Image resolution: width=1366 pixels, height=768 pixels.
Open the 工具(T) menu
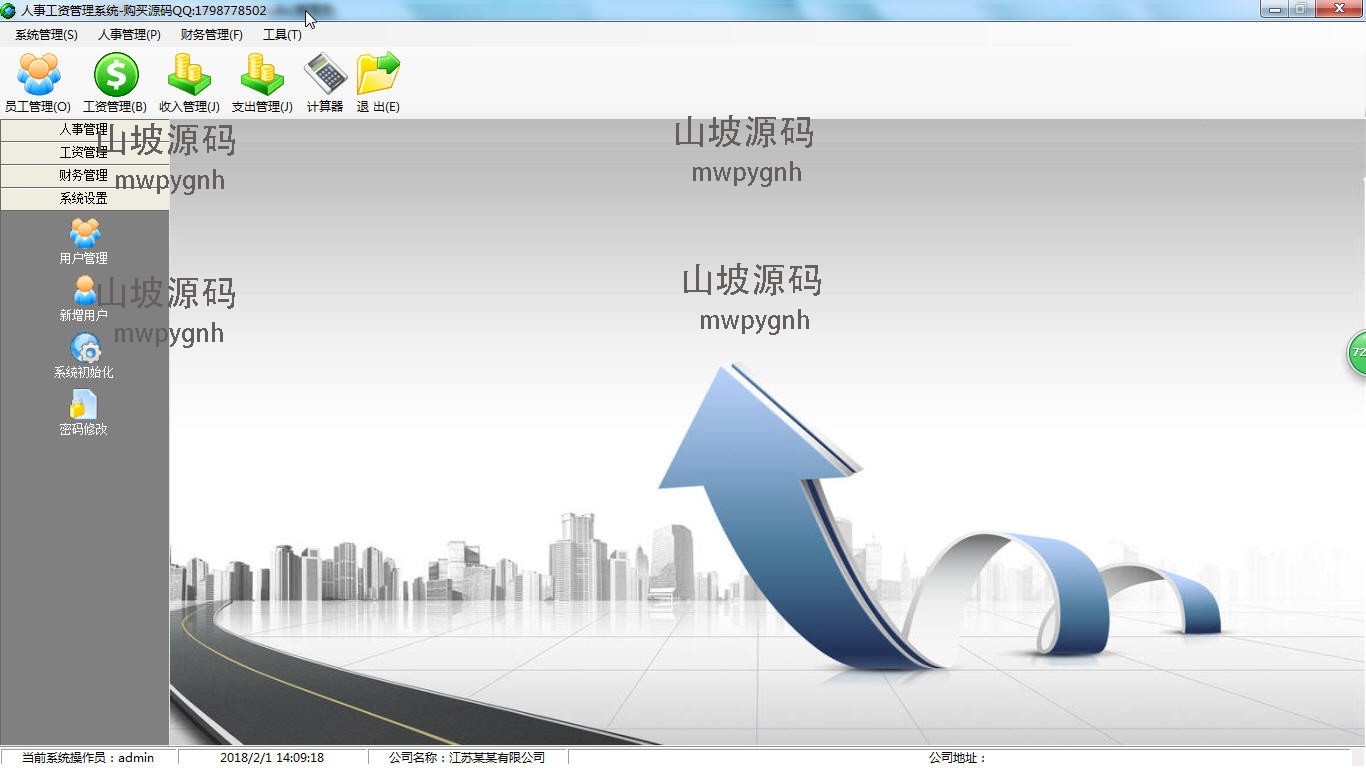pyautogui.click(x=282, y=35)
